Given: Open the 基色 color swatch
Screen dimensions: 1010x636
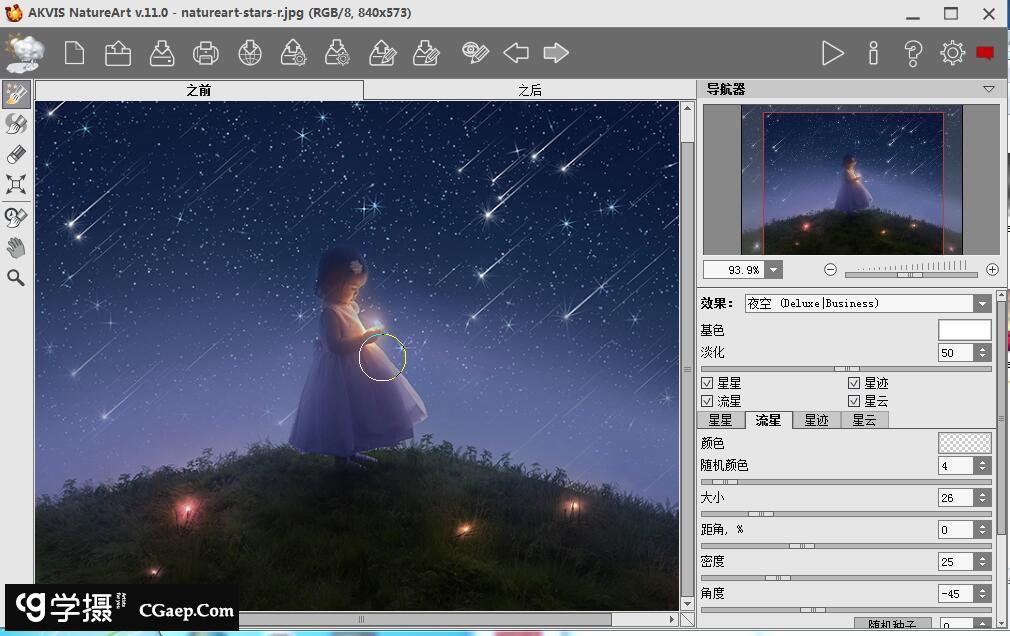Looking at the screenshot, I should coord(964,330).
